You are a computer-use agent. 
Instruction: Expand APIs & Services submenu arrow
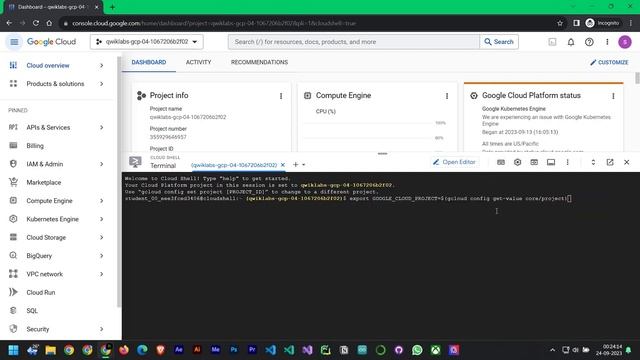coord(101,127)
